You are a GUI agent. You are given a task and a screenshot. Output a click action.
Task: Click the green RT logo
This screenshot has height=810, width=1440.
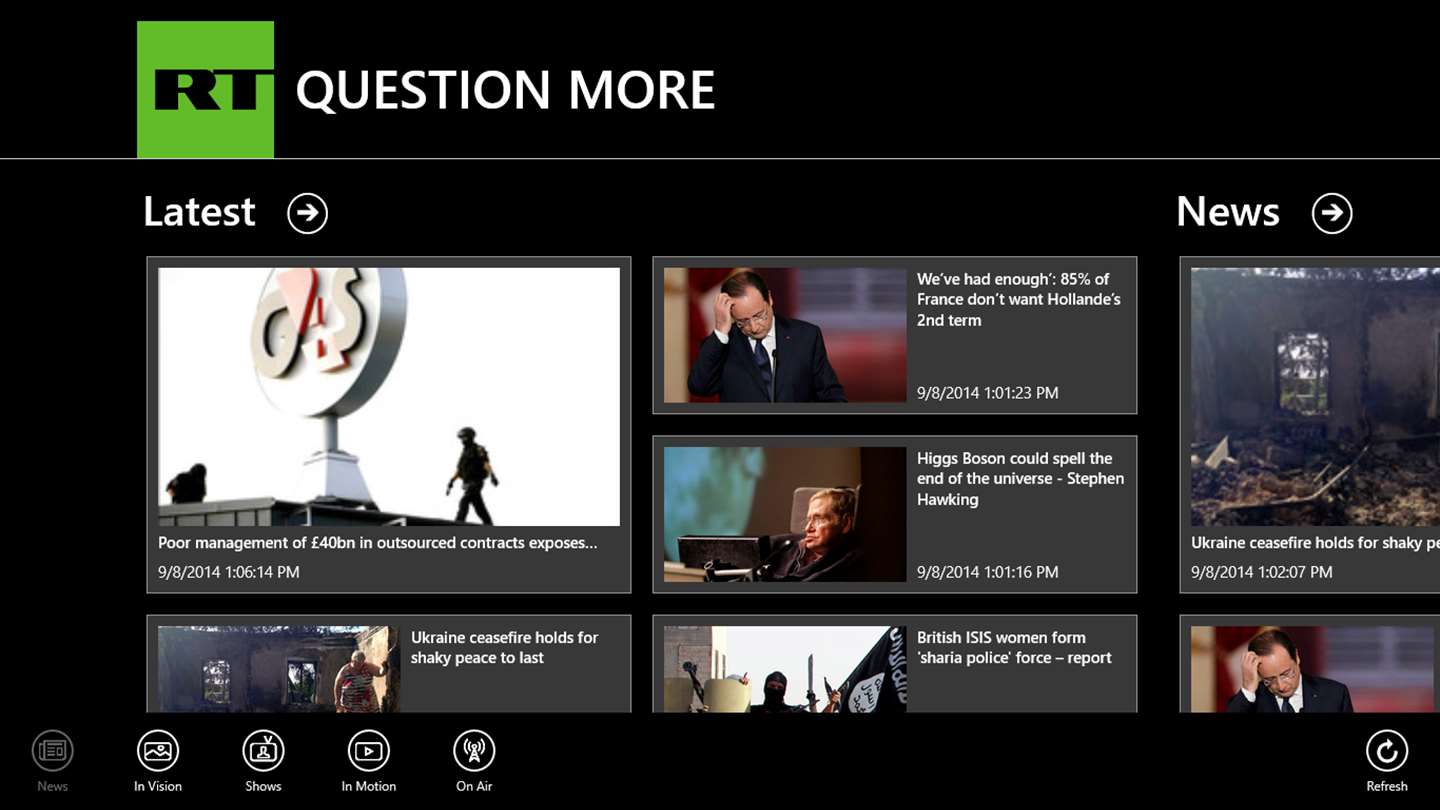coord(205,89)
